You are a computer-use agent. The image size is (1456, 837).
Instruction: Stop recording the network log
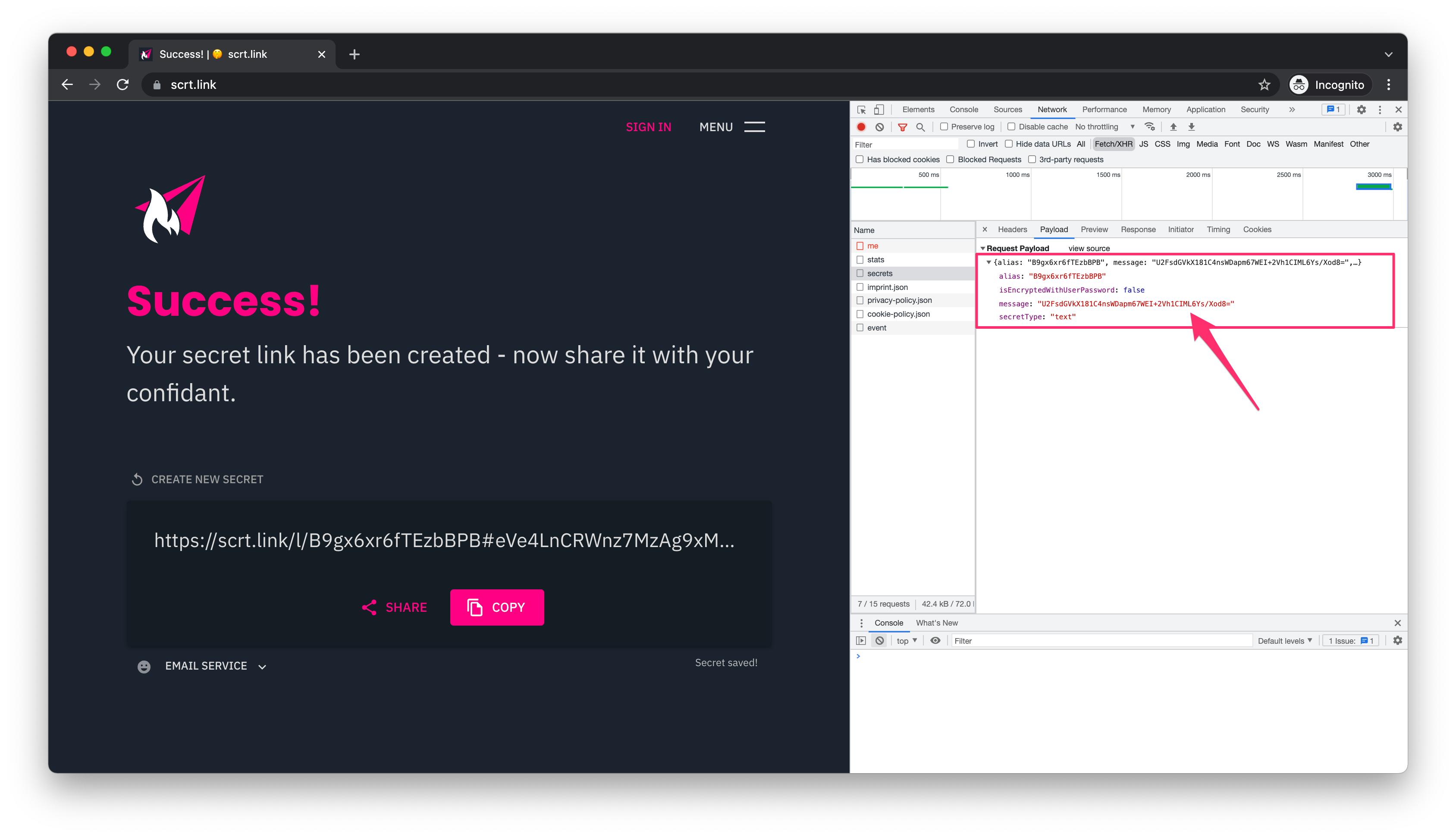tap(861, 126)
